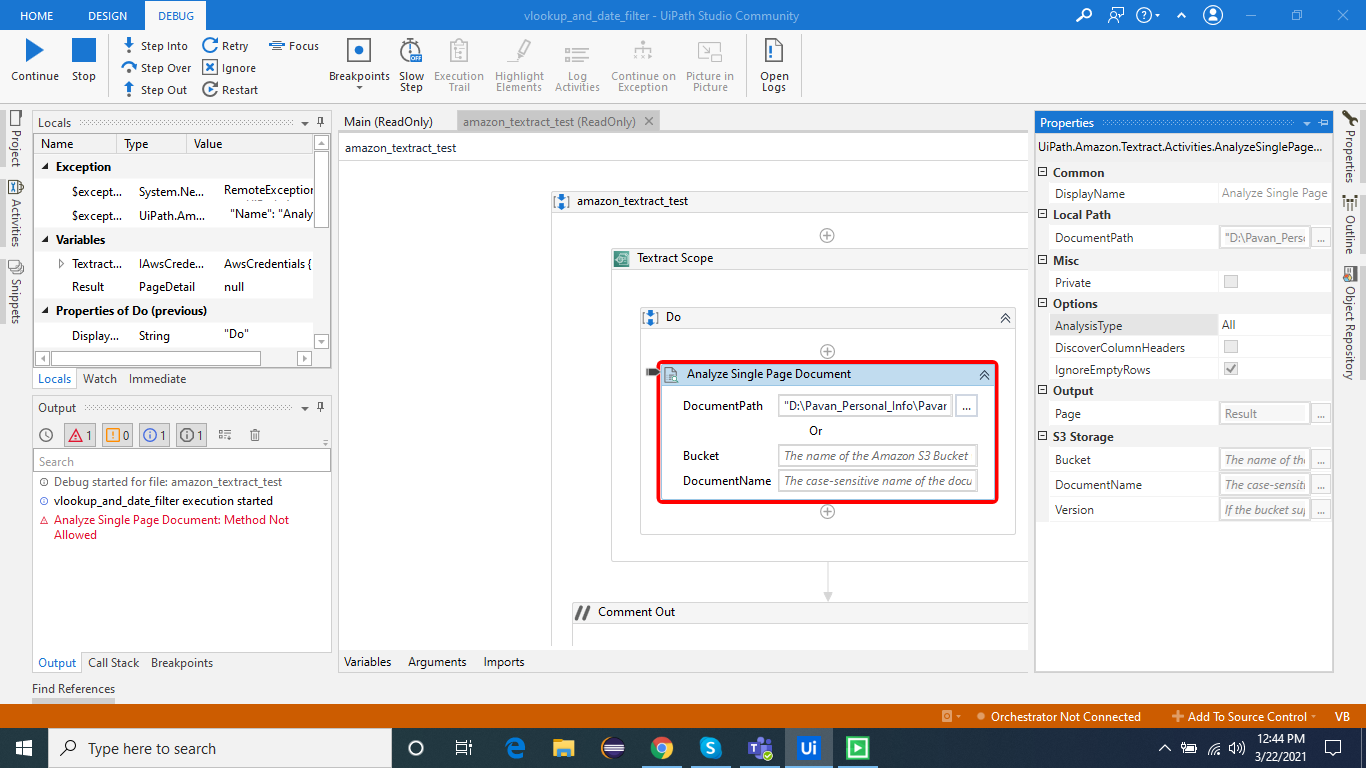This screenshot has height=768, width=1366.
Task: Click the DocumentName field in the activity
Action: pyautogui.click(x=877, y=481)
